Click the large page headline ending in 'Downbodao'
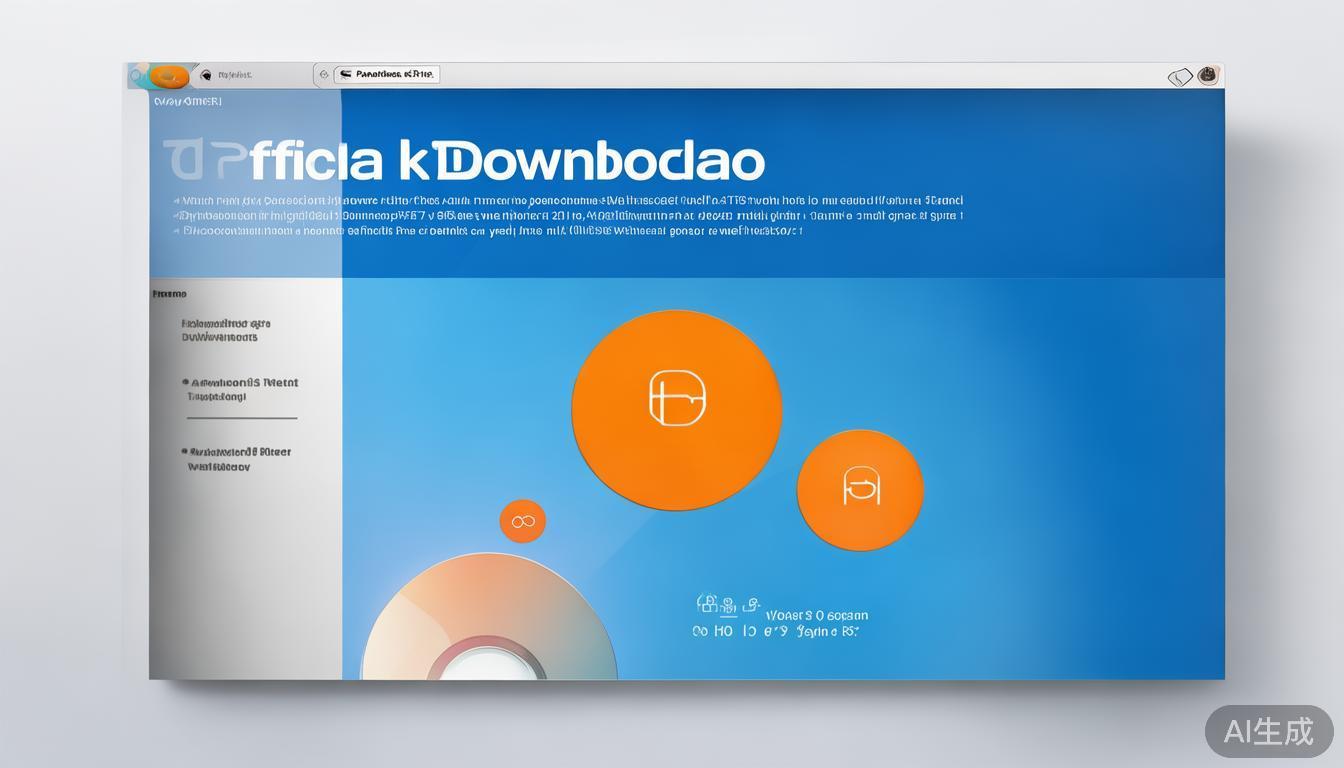The height and width of the screenshot is (768, 1344). [464, 161]
